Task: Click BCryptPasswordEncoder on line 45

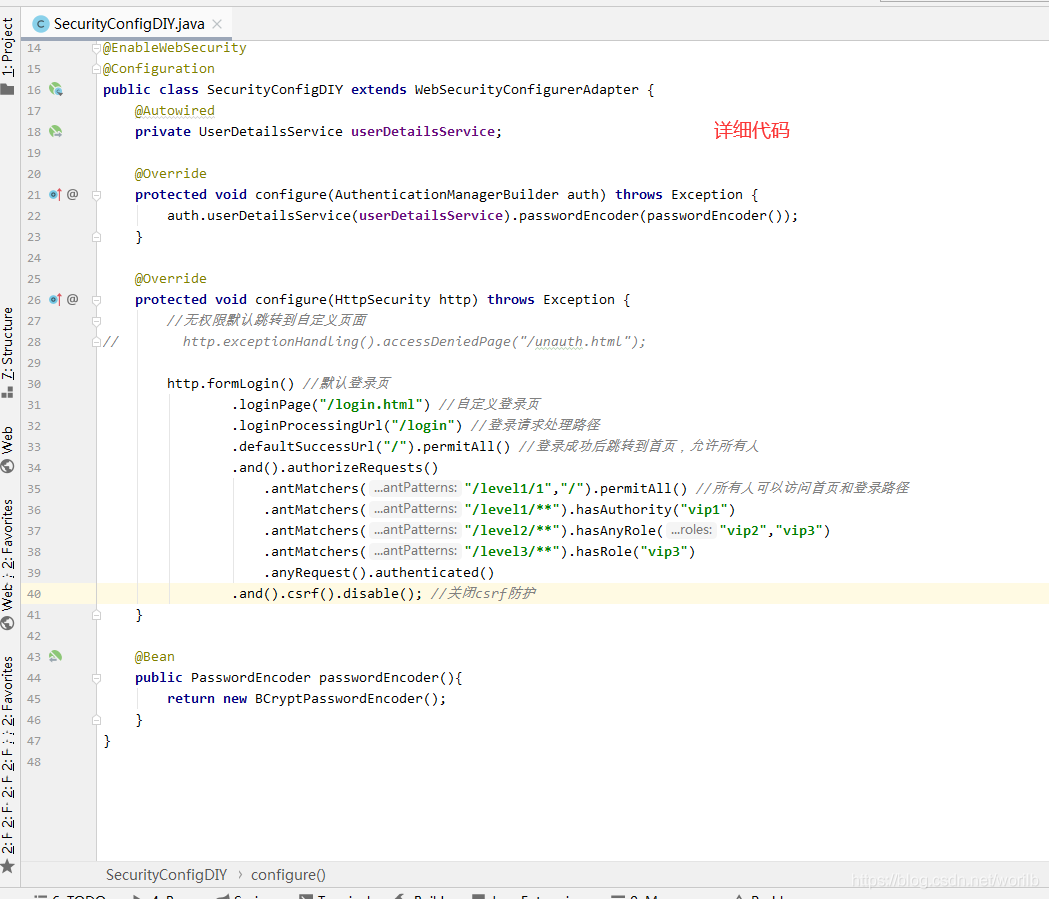Action: (339, 698)
